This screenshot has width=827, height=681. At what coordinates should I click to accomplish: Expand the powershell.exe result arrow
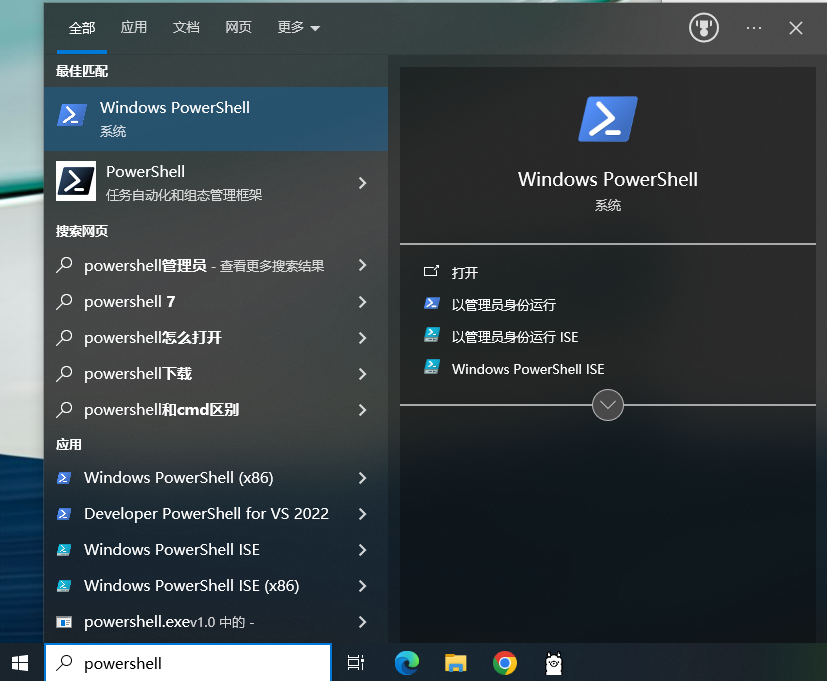(x=362, y=622)
